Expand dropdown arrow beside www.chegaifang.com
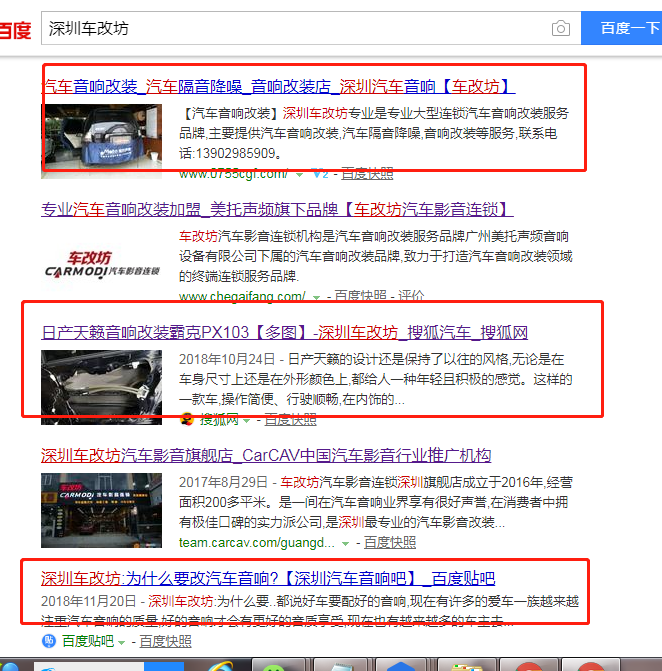The image size is (662, 671). pyautogui.click(x=316, y=297)
